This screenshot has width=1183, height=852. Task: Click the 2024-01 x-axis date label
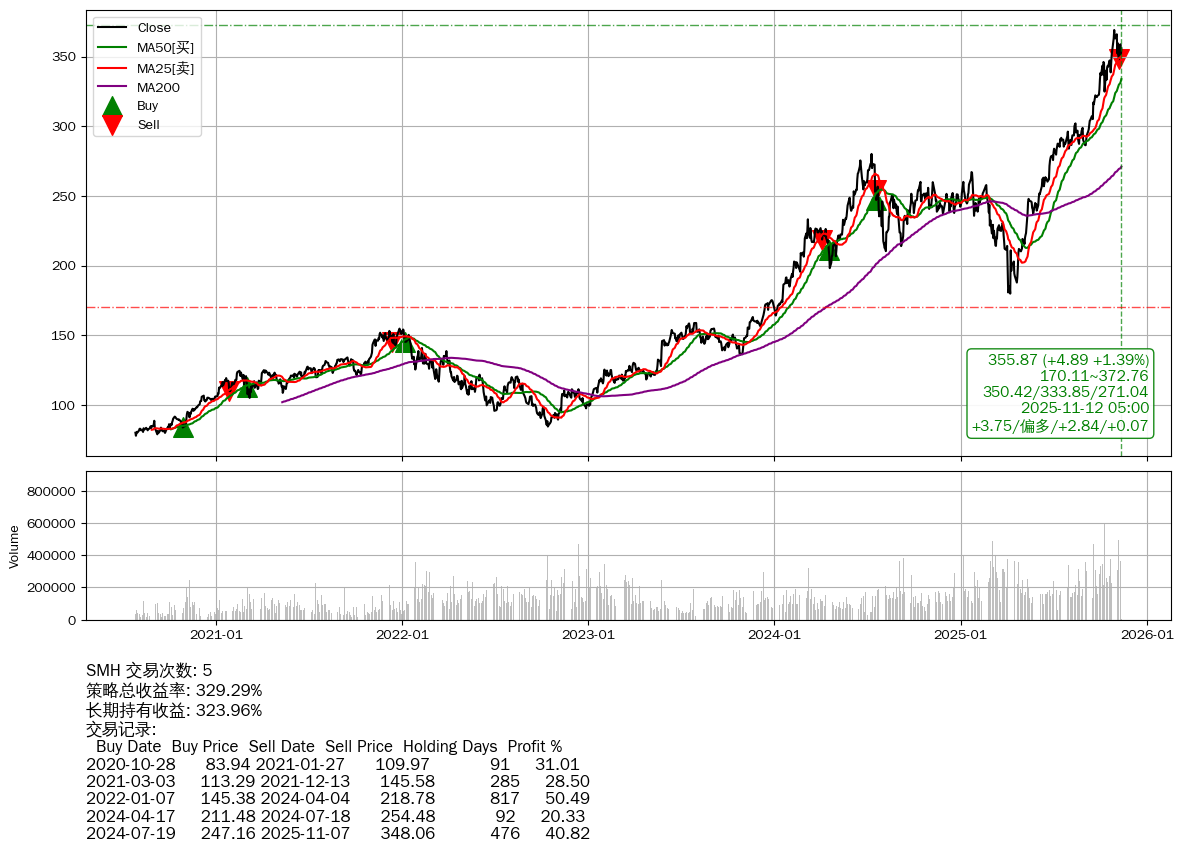click(x=774, y=634)
